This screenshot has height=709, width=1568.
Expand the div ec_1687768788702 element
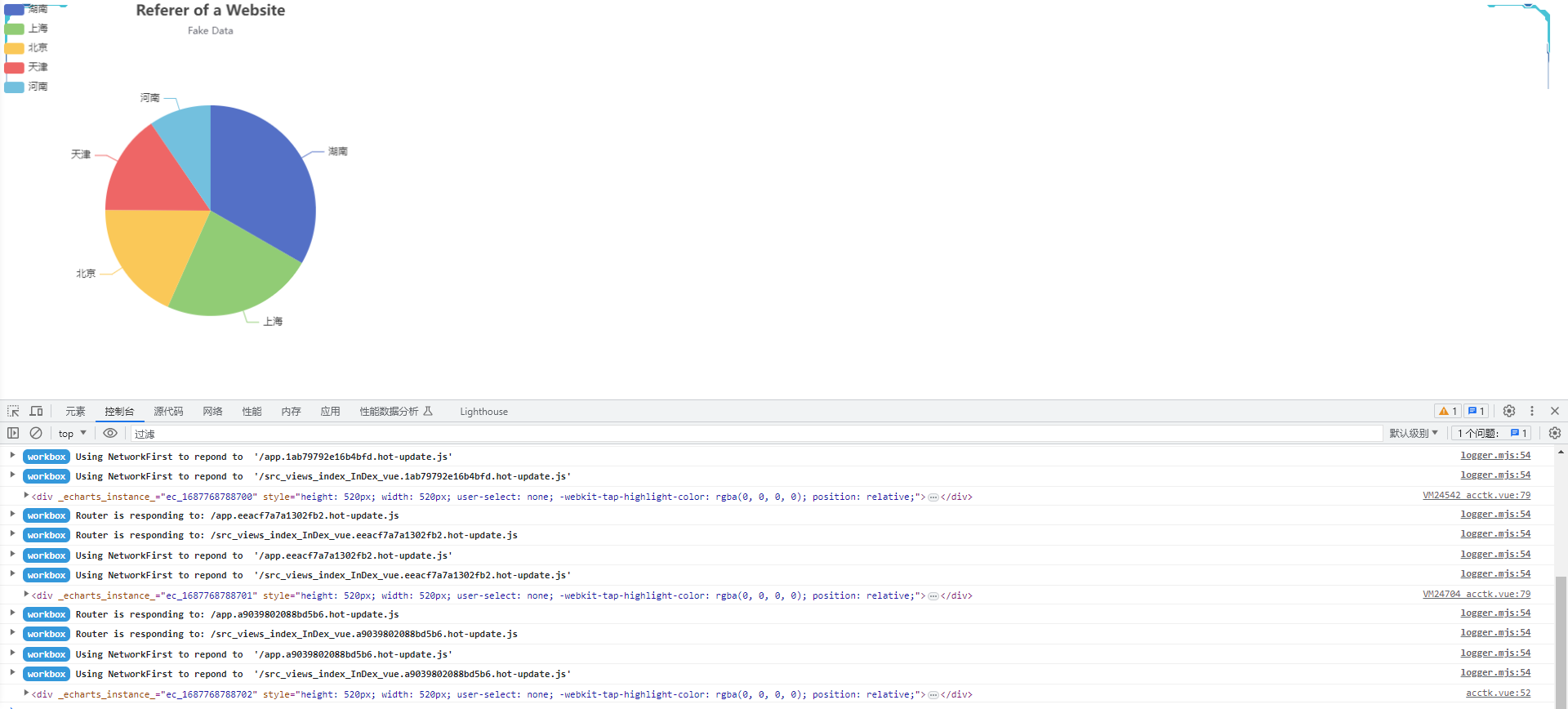[x=26, y=693]
